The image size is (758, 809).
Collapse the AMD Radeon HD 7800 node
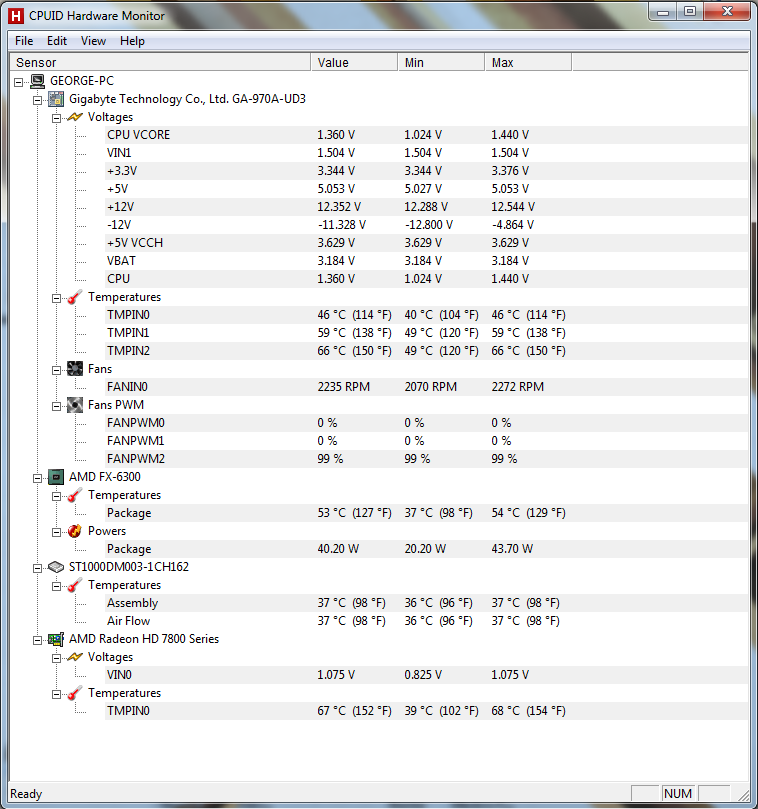(x=38, y=640)
